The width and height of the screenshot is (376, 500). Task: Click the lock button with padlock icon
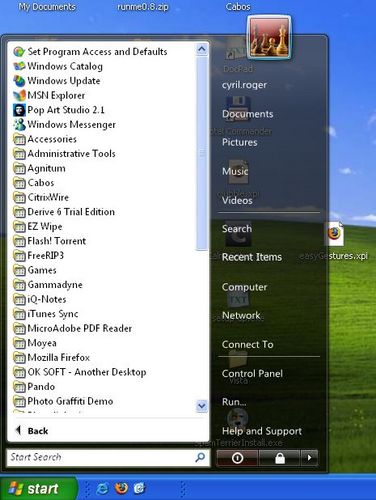pos(280,458)
